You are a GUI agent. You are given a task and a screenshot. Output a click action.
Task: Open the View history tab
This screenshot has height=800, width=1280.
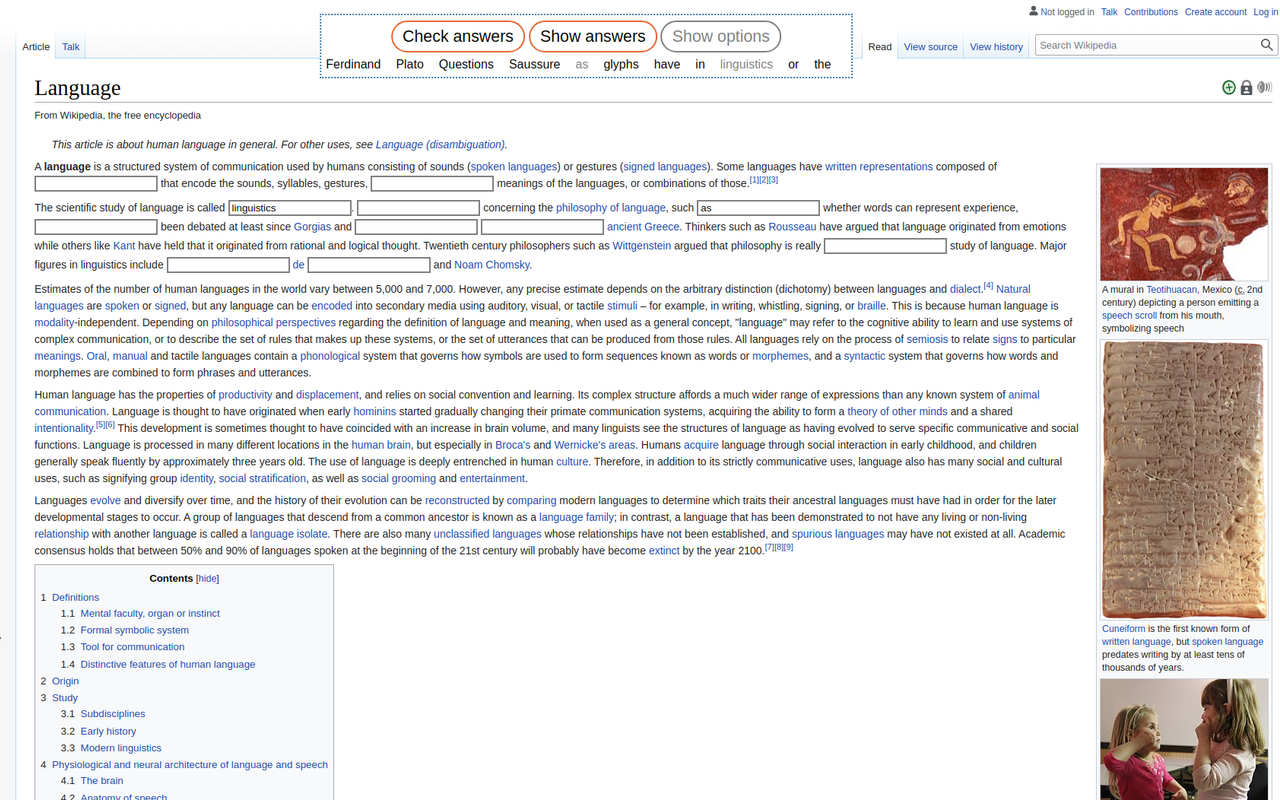(996, 46)
